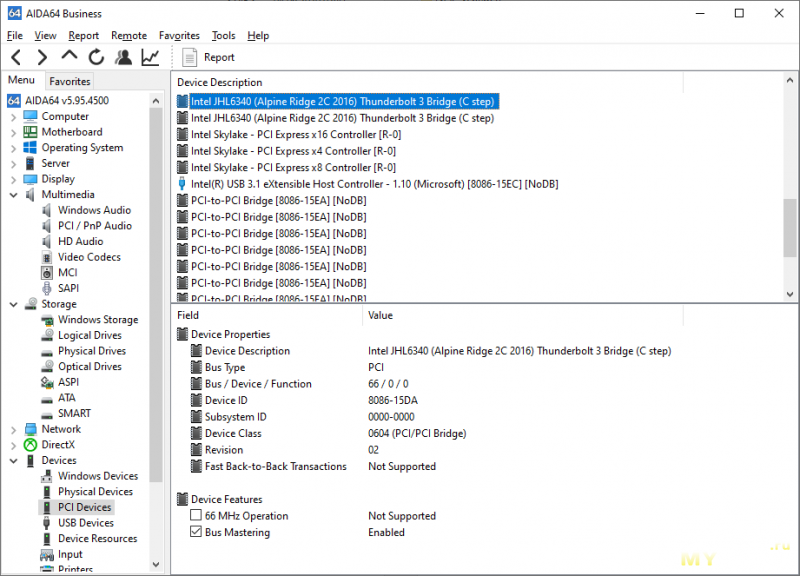The height and width of the screenshot is (576, 800).
Task: Click device list scrollbar down arrow
Action: [790, 294]
